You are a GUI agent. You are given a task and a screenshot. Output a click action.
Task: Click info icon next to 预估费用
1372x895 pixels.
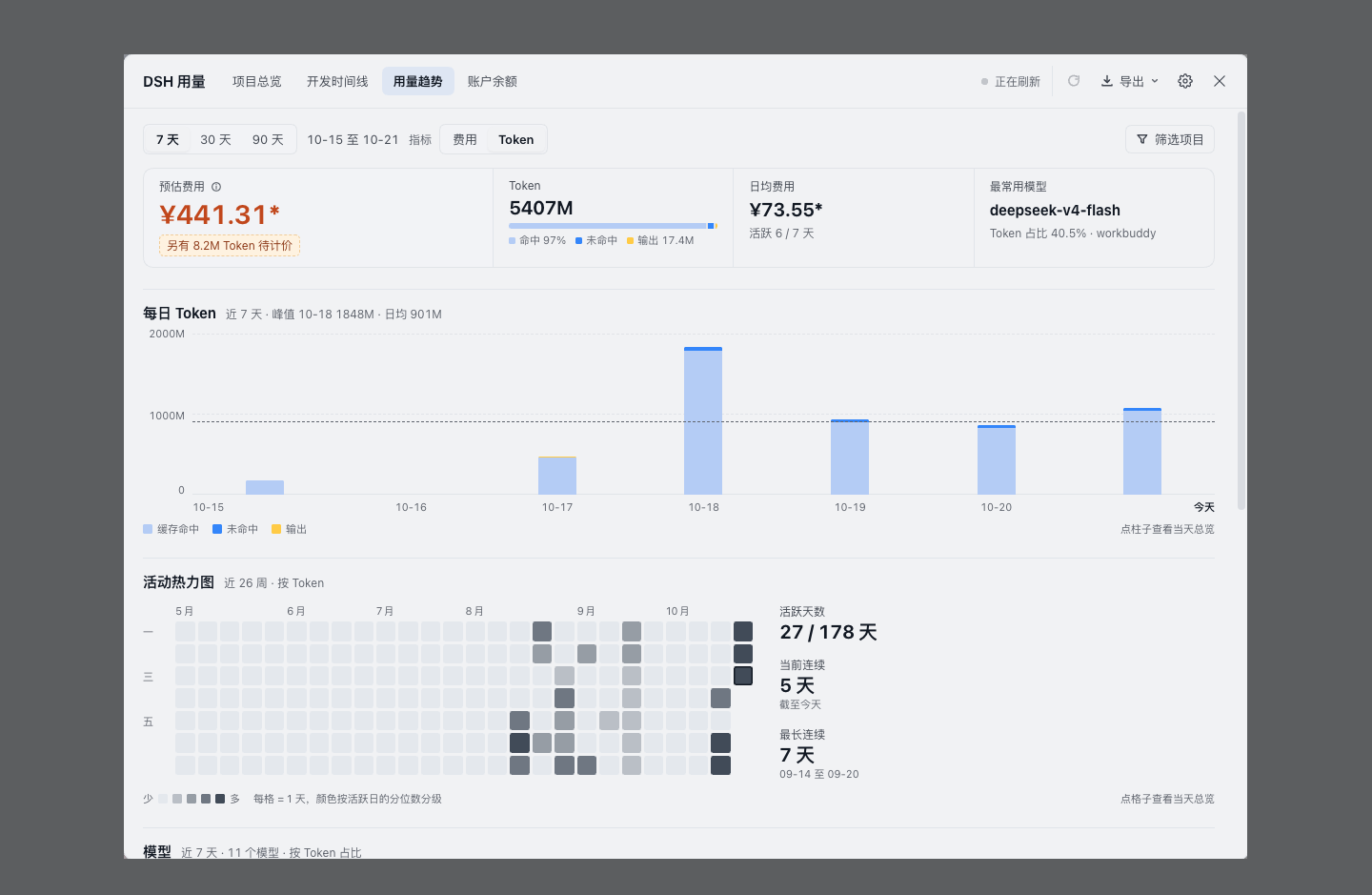coord(216,187)
